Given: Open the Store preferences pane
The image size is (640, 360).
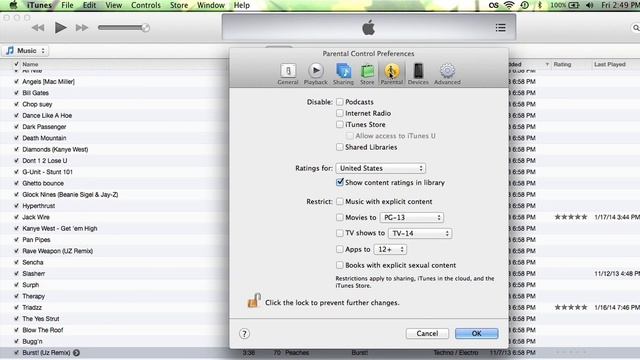Looking at the screenshot, I should [x=367, y=74].
